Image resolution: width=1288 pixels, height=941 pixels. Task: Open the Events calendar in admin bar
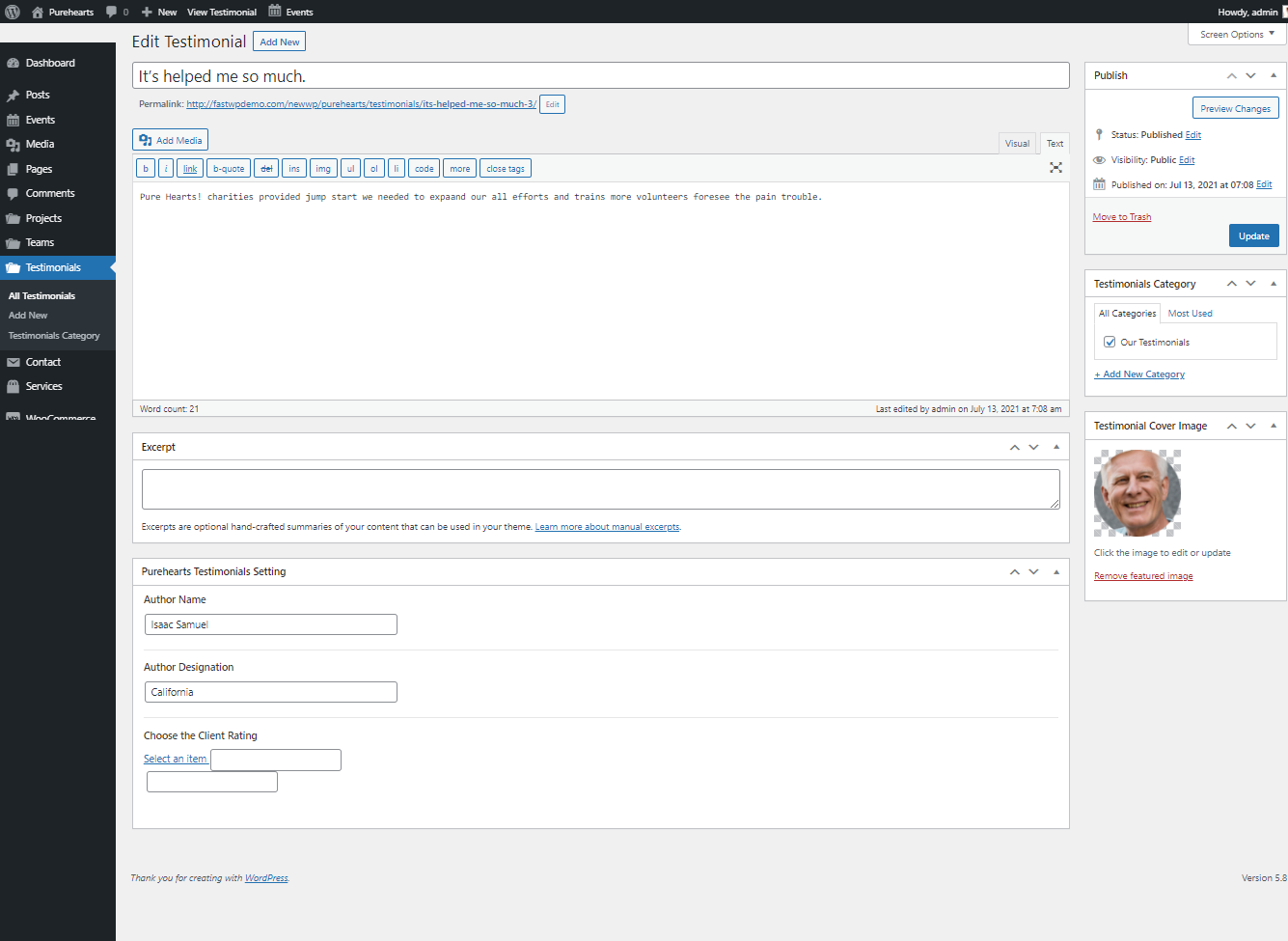tap(290, 12)
